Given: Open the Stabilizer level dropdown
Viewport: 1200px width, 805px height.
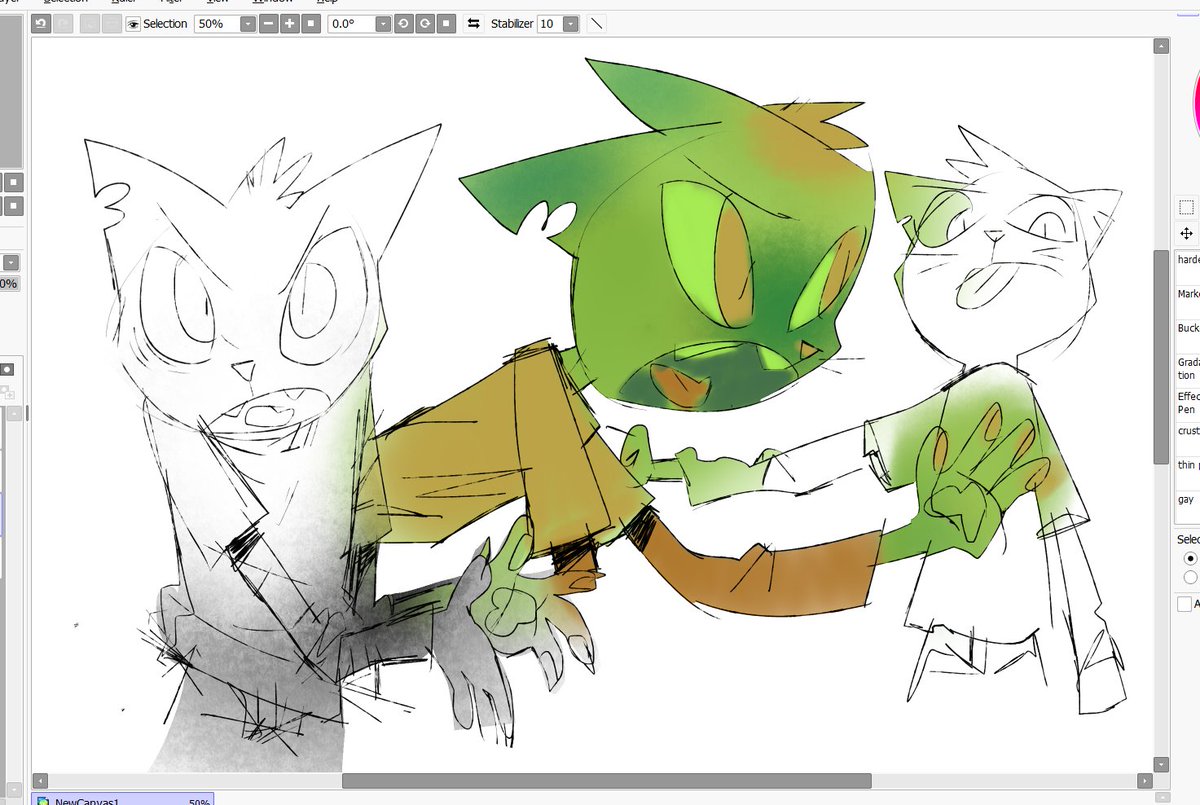Looking at the screenshot, I should [x=570, y=23].
